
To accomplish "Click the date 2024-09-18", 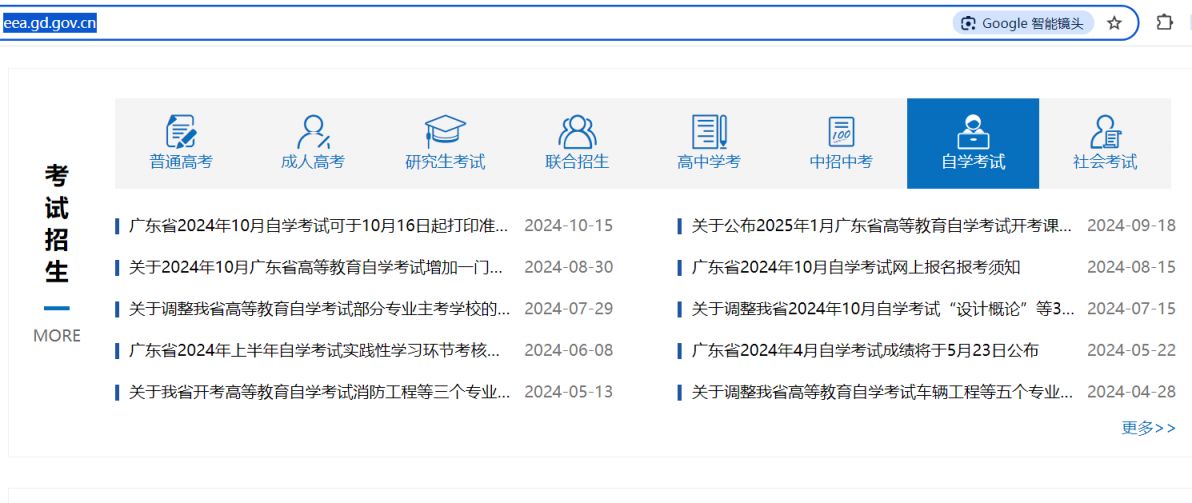I will [1131, 226].
